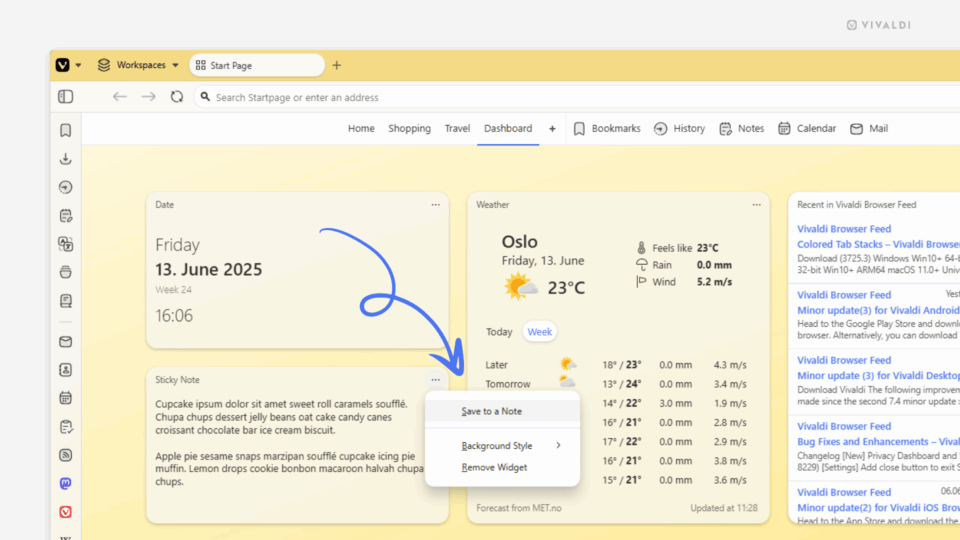Go forward with the forward arrow
Image resolution: width=960 pixels, height=540 pixels.
[x=148, y=97]
